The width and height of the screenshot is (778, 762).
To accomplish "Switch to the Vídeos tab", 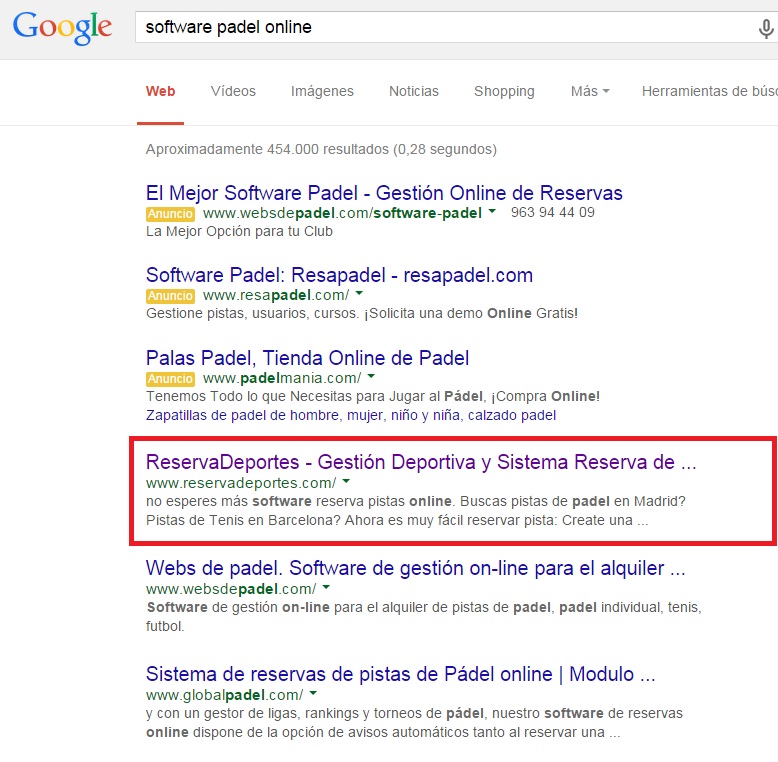I will 233,91.
